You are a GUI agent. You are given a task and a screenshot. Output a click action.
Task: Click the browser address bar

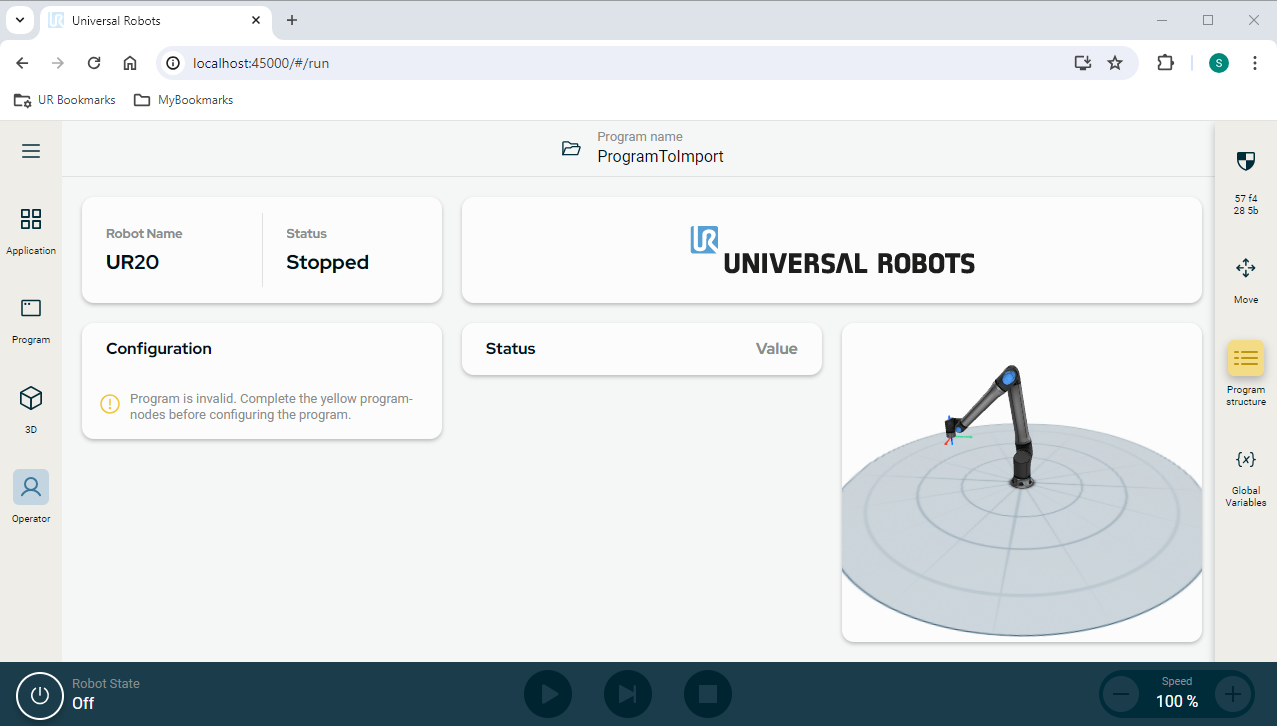pos(400,62)
